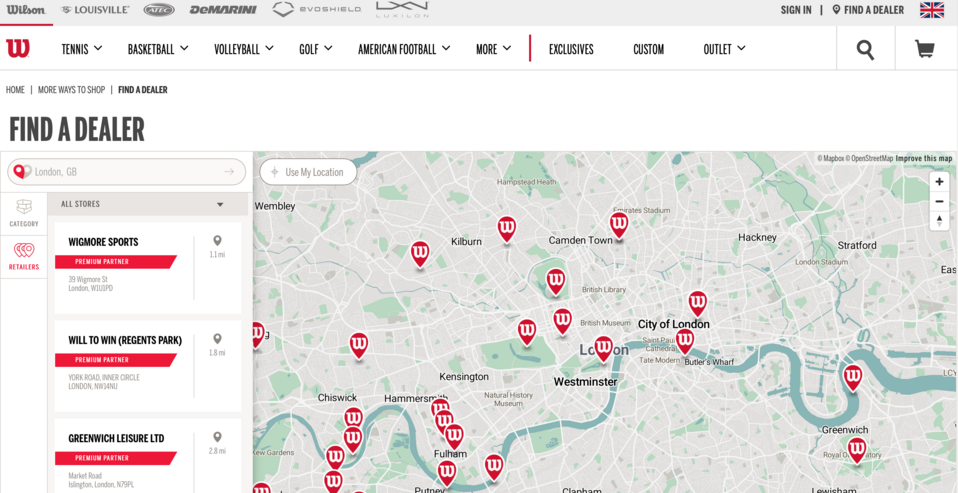Open the ATEC brand logo link
Screen dimensions: 958x493
[159, 10]
